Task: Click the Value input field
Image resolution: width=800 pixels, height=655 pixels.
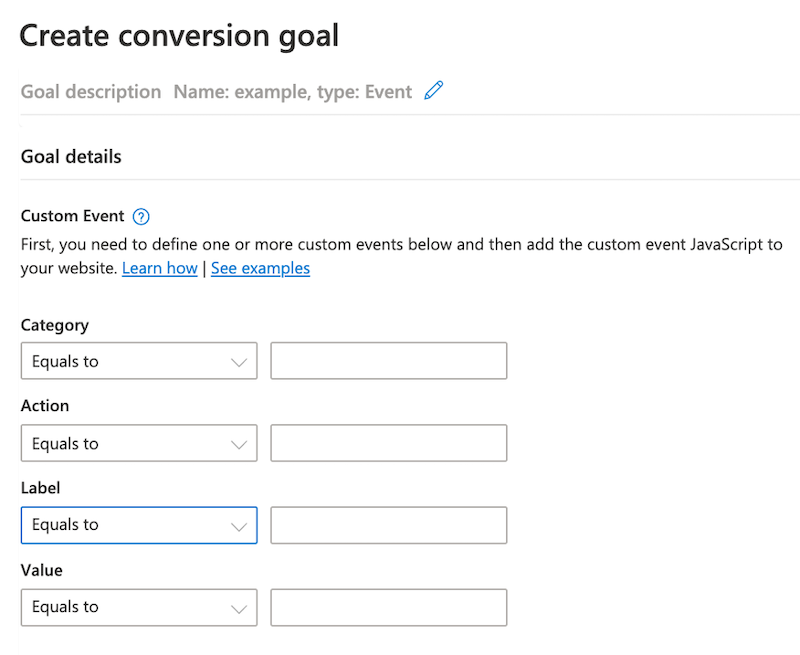Action: [388, 607]
